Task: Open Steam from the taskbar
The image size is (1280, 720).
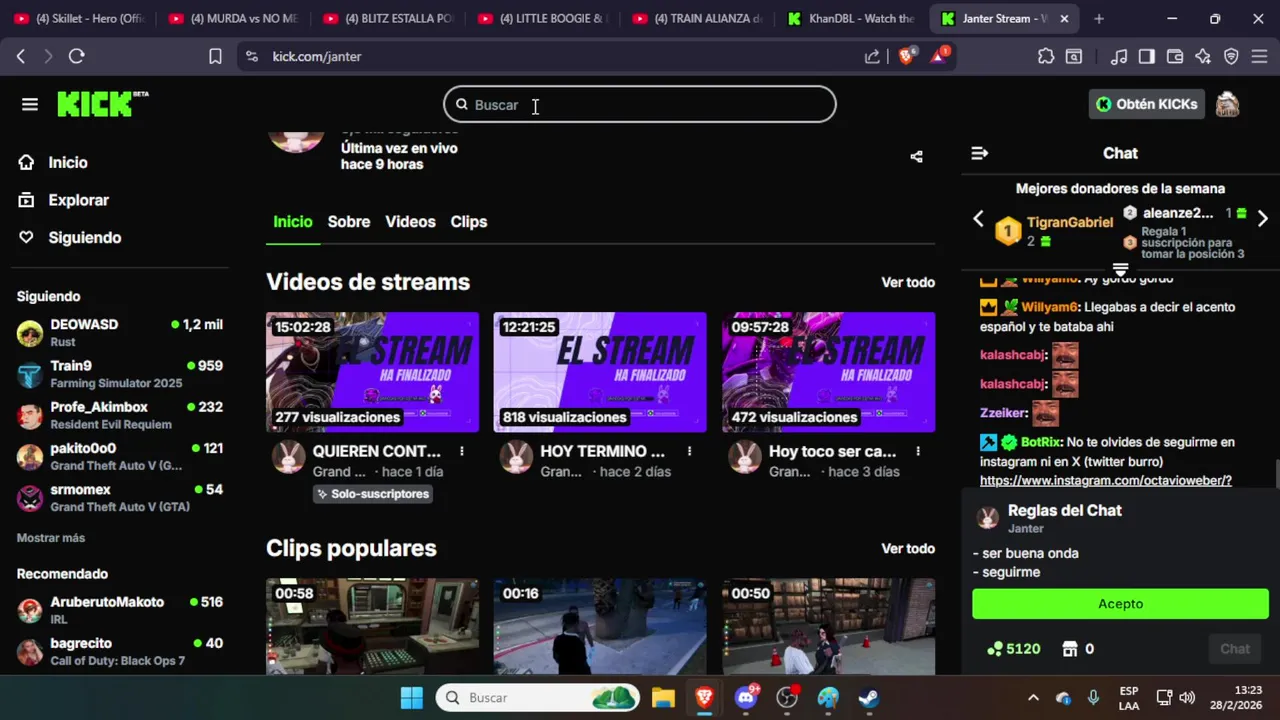Action: (869, 697)
